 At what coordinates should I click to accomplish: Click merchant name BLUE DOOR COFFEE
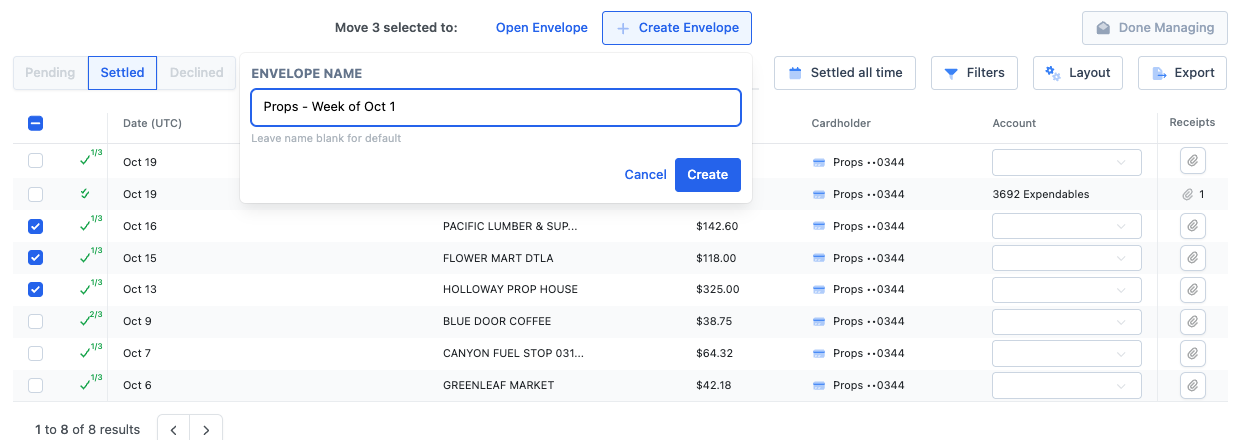point(497,322)
